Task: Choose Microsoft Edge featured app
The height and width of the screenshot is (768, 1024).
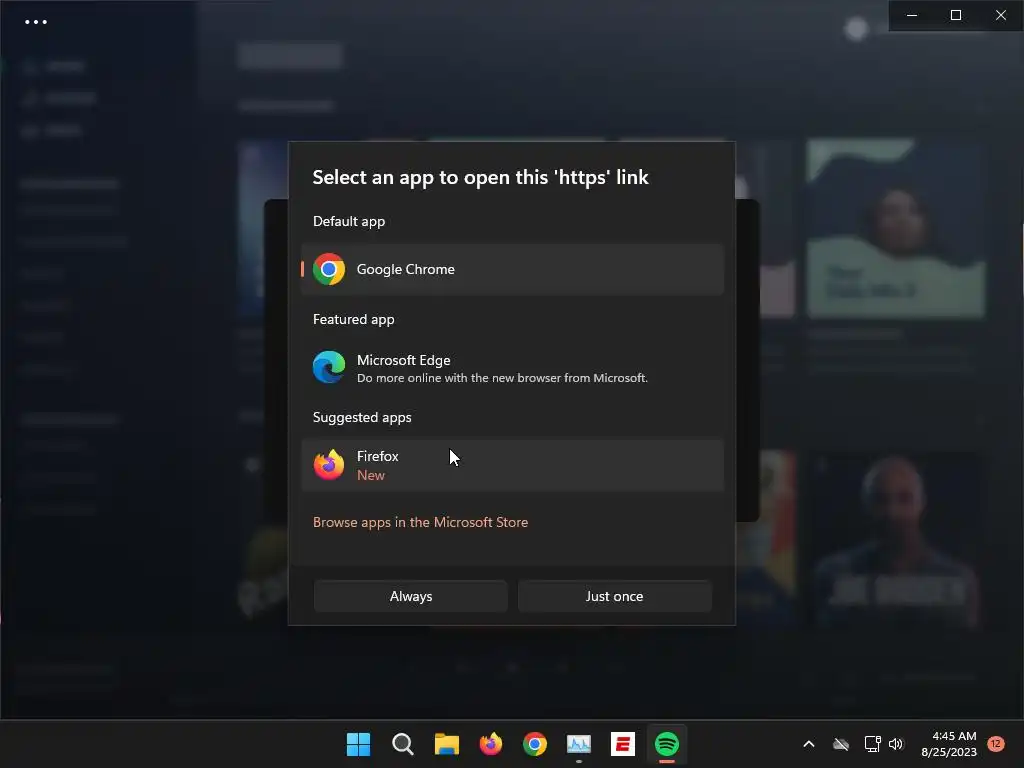Action: pyautogui.click(x=512, y=368)
